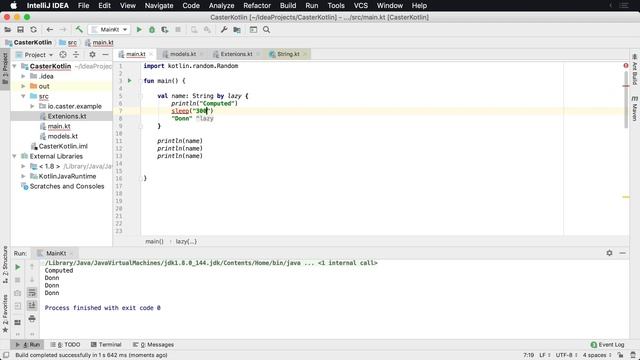Click the lazy{...} editor breadcrumb
This screenshot has height=360, width=640.
pos(186,242)
